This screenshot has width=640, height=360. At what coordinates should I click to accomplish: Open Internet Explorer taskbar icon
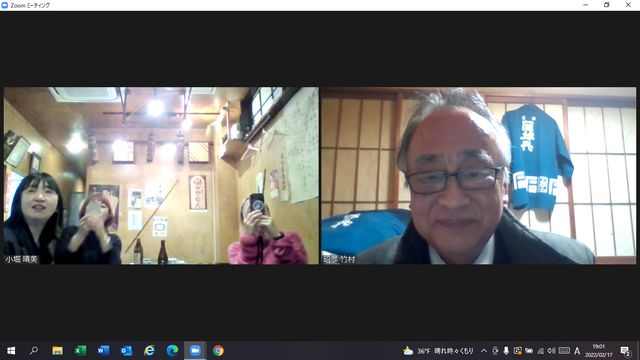[x=149, y=351]
